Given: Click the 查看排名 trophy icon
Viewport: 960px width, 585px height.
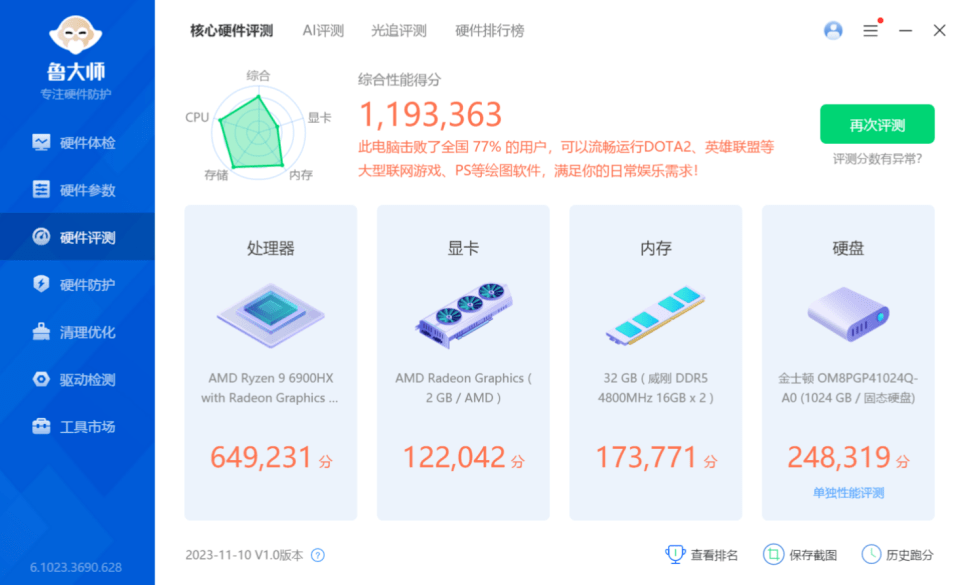Looking at the screenshot, I should coord(675,553).
